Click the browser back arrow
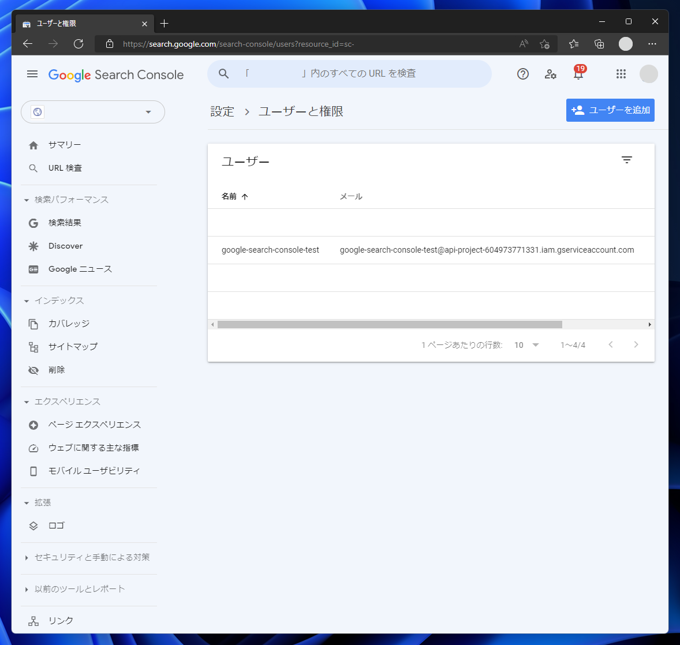 (x=28, y=44)
